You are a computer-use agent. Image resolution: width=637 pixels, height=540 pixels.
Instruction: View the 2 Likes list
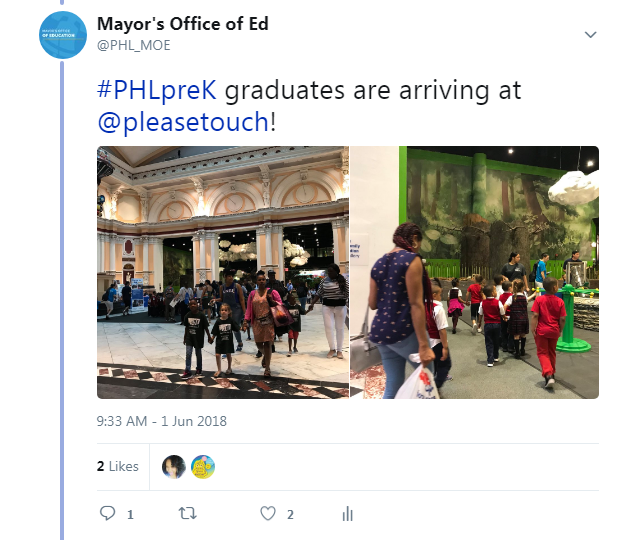click(118, 466)
